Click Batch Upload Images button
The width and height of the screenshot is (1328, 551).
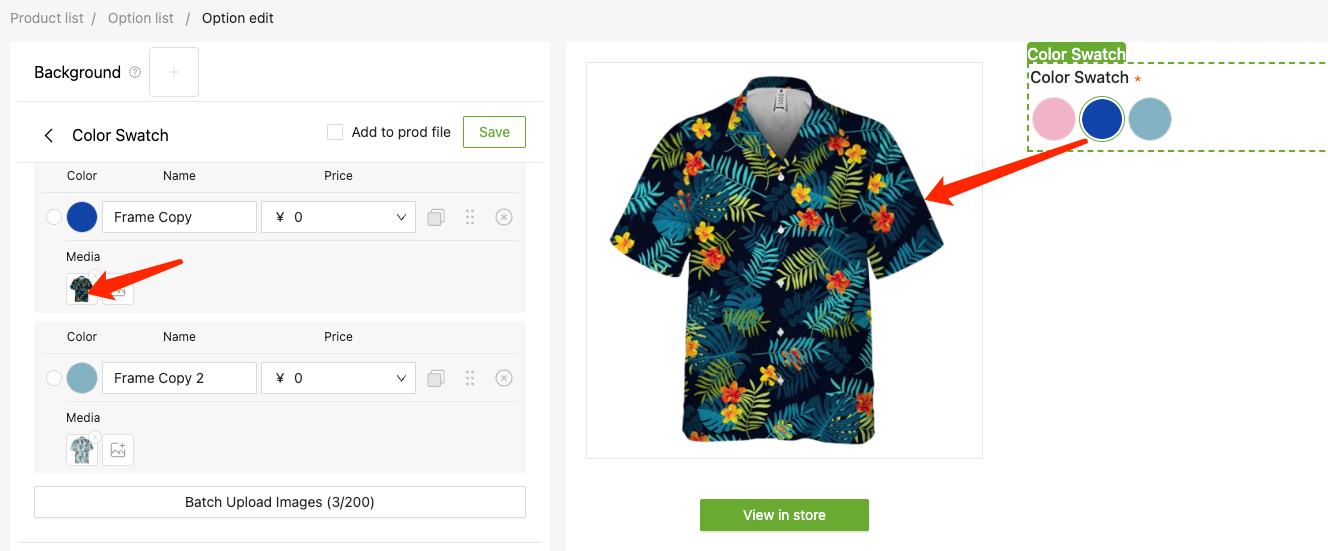[x=280, y=502]
